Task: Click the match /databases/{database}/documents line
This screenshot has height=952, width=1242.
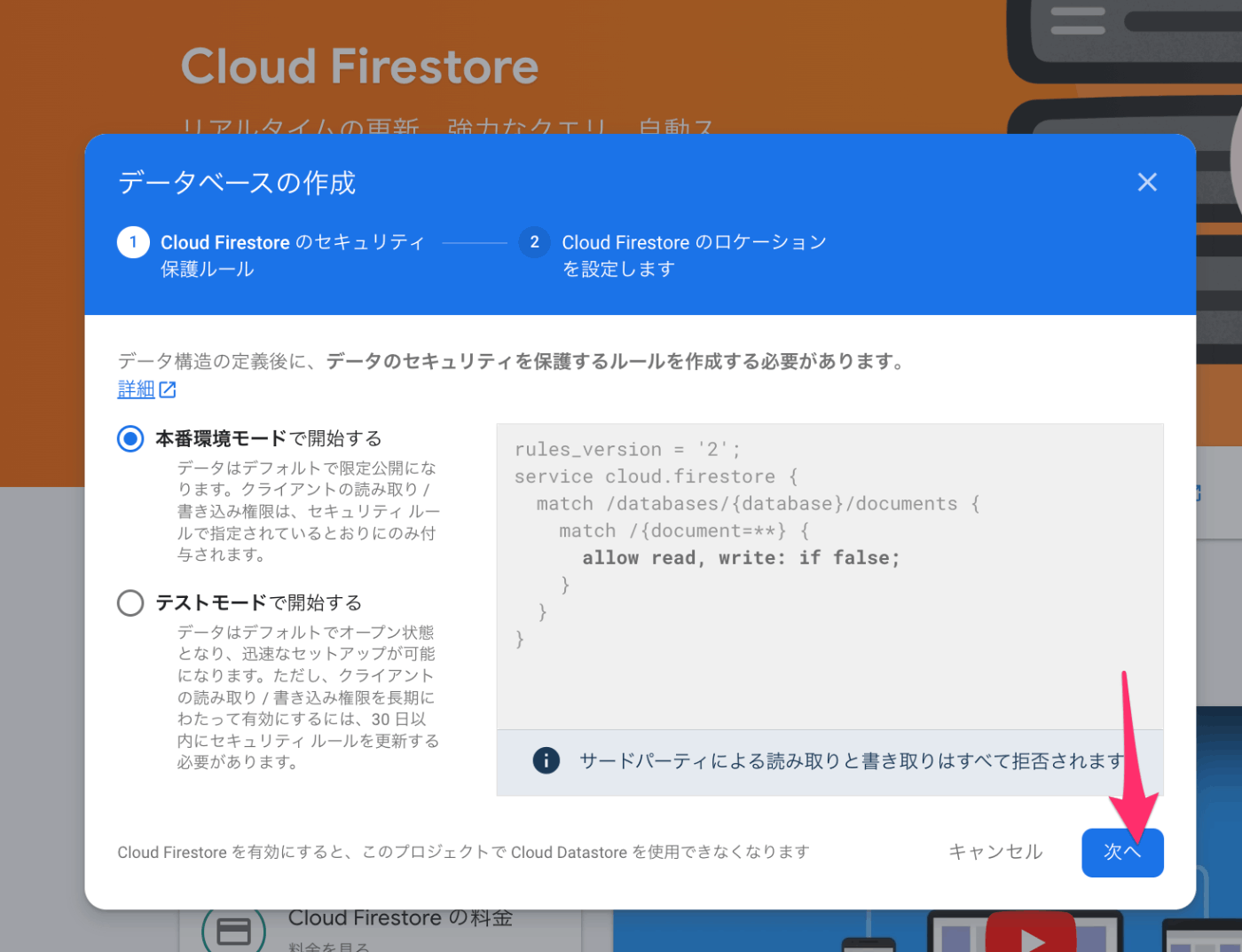Action: pyautogui.click(x=759, y=504)
